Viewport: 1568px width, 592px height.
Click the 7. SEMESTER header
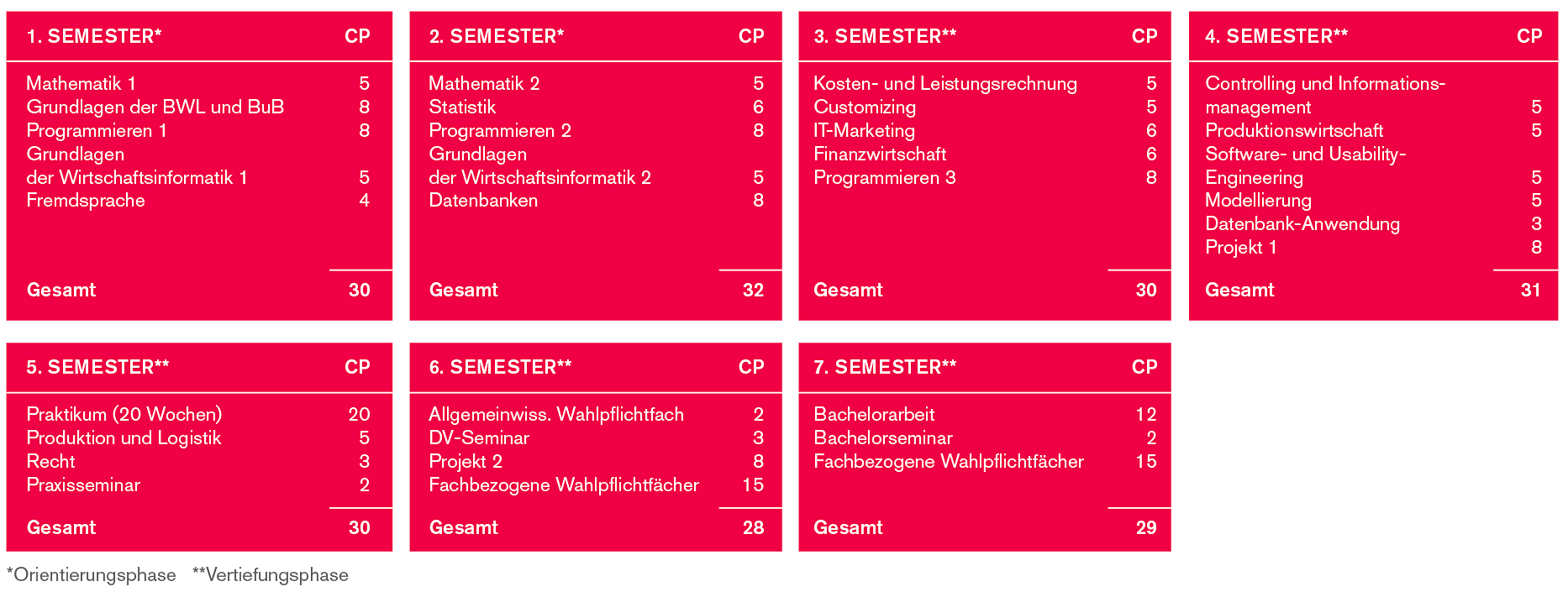pyautogui.click(x=885, y=368)
